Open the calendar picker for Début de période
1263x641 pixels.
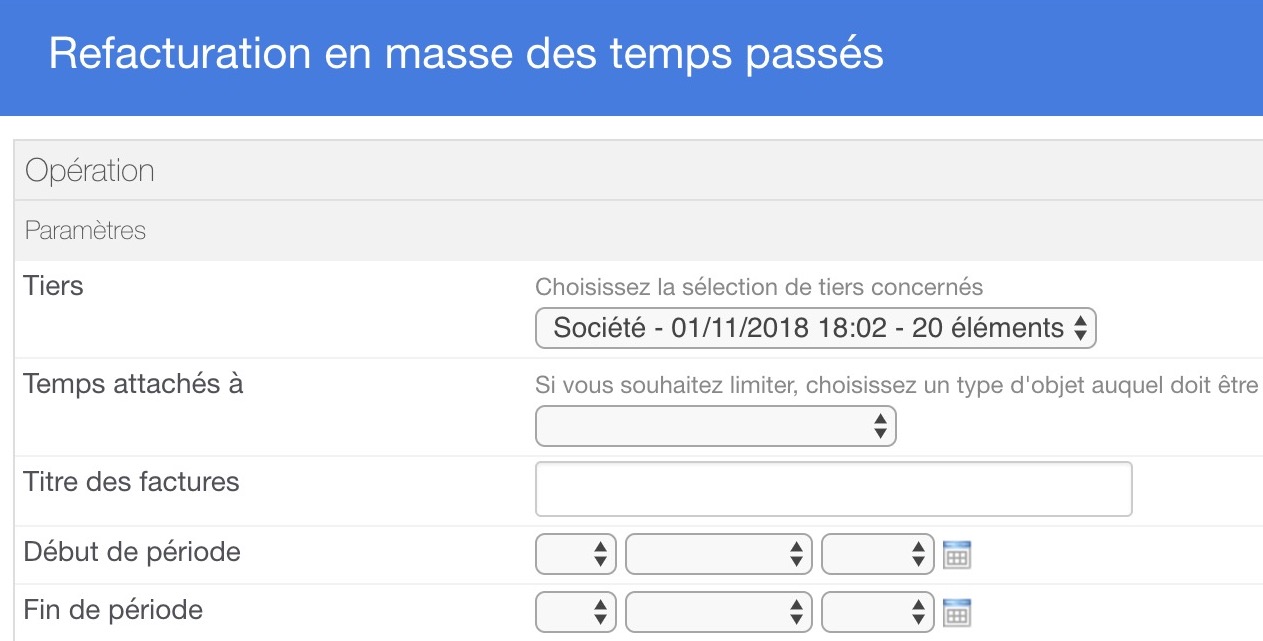tap(957, 554)
